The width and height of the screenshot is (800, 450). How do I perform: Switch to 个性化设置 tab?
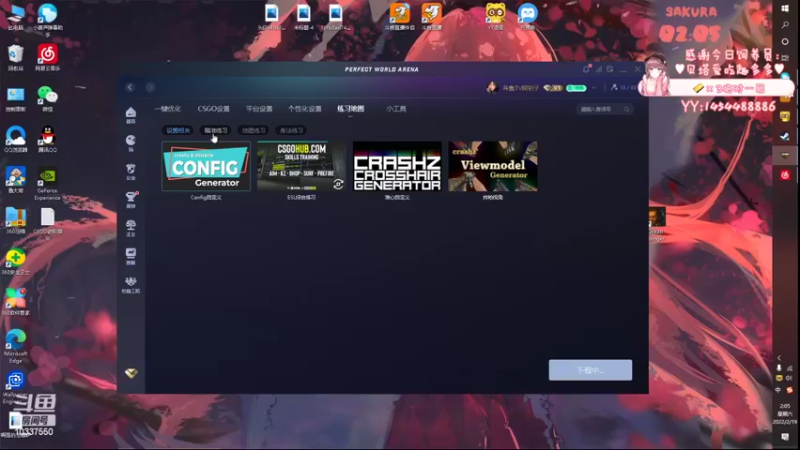(x=305, y=109)
